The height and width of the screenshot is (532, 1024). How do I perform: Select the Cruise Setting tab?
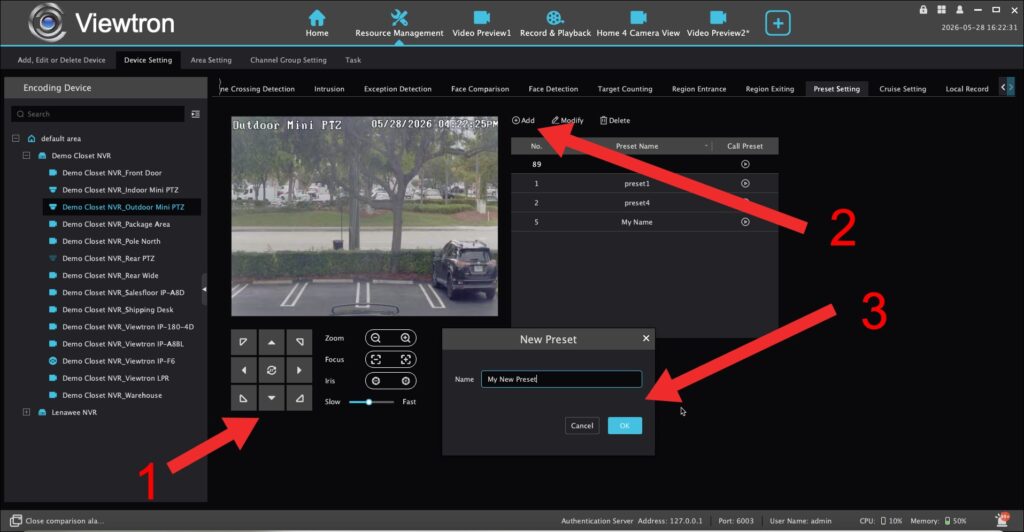tap(903, 89)
